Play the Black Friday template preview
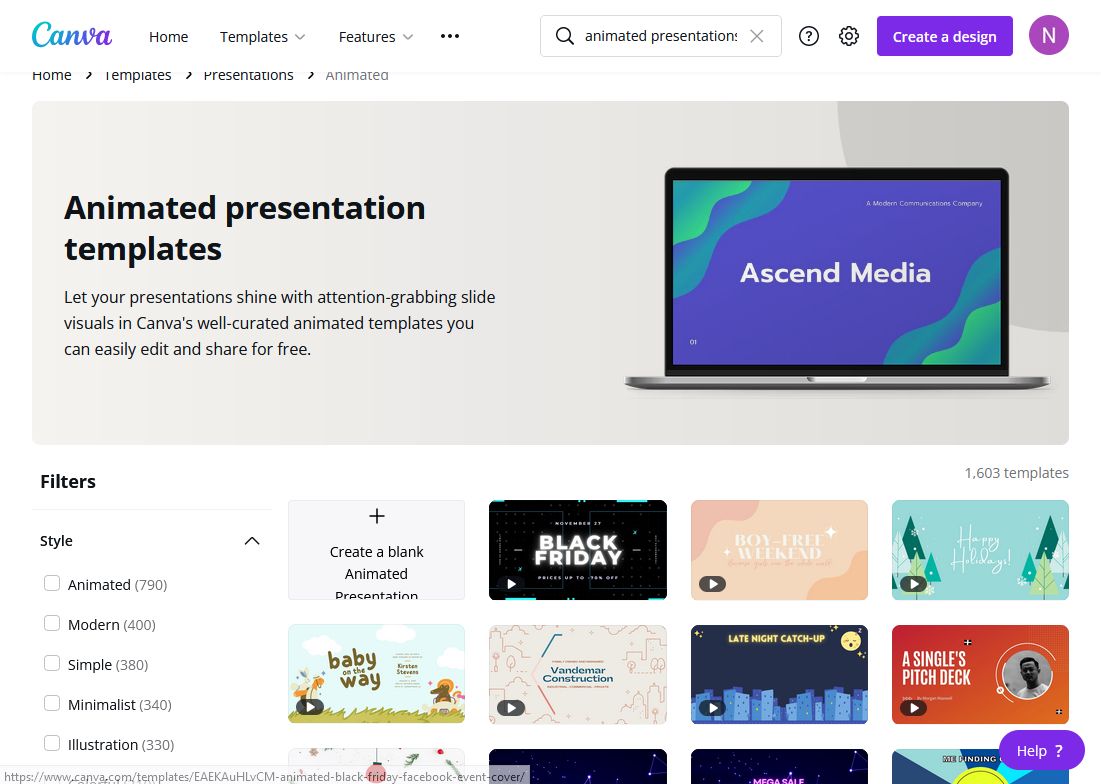 511,583
